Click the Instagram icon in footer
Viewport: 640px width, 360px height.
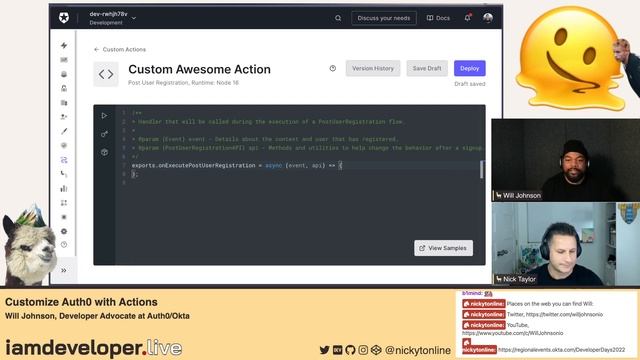pos(363,350)
